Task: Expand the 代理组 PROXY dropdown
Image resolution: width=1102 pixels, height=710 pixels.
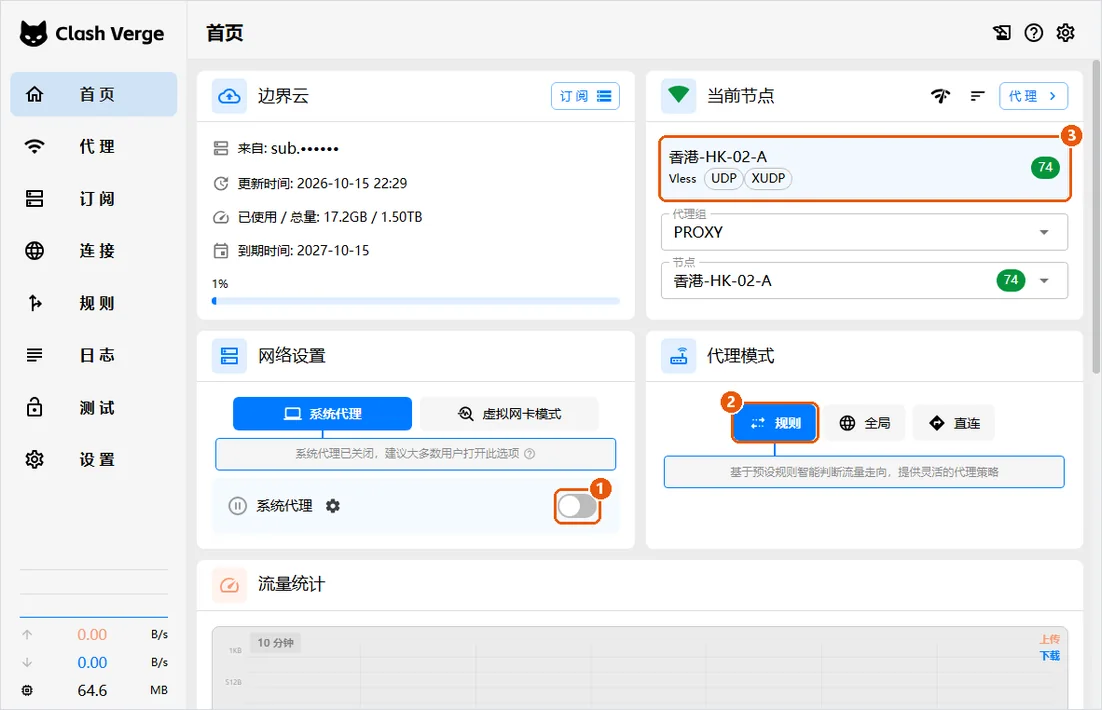Action: [864, 232]
